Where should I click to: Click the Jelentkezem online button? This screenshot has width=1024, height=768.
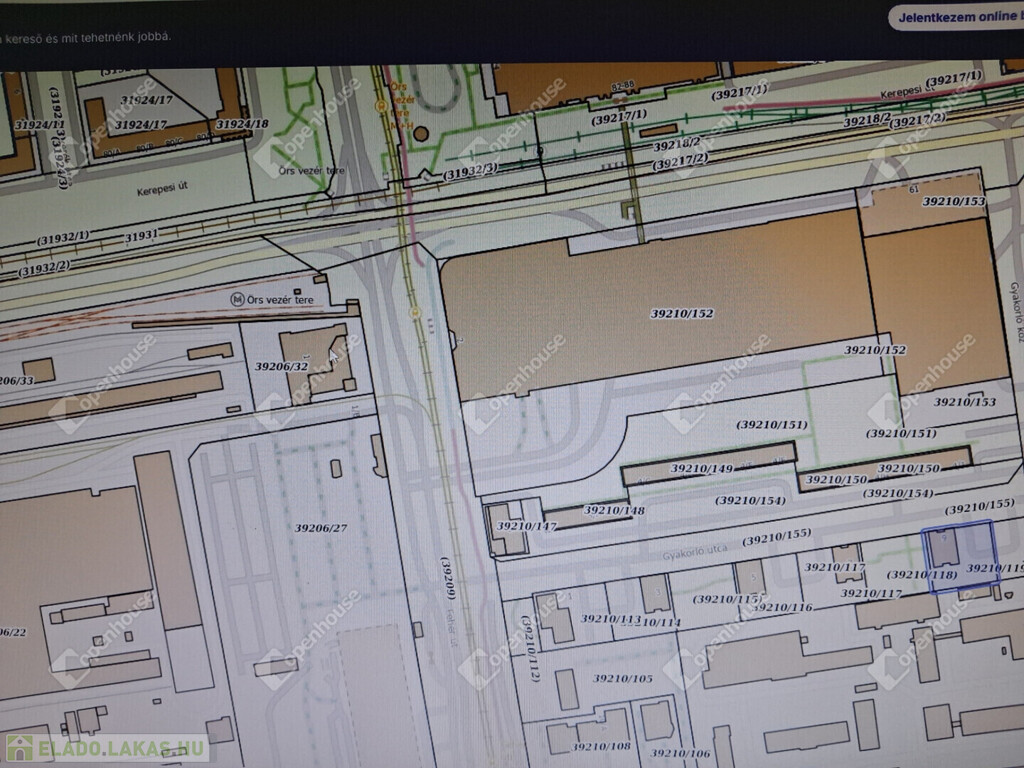pos(957,18)
